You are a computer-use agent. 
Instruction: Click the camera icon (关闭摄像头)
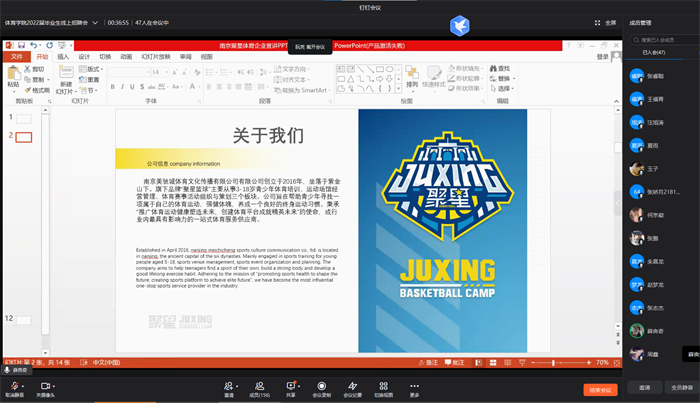pyautogui.click(x=45, y=386)
